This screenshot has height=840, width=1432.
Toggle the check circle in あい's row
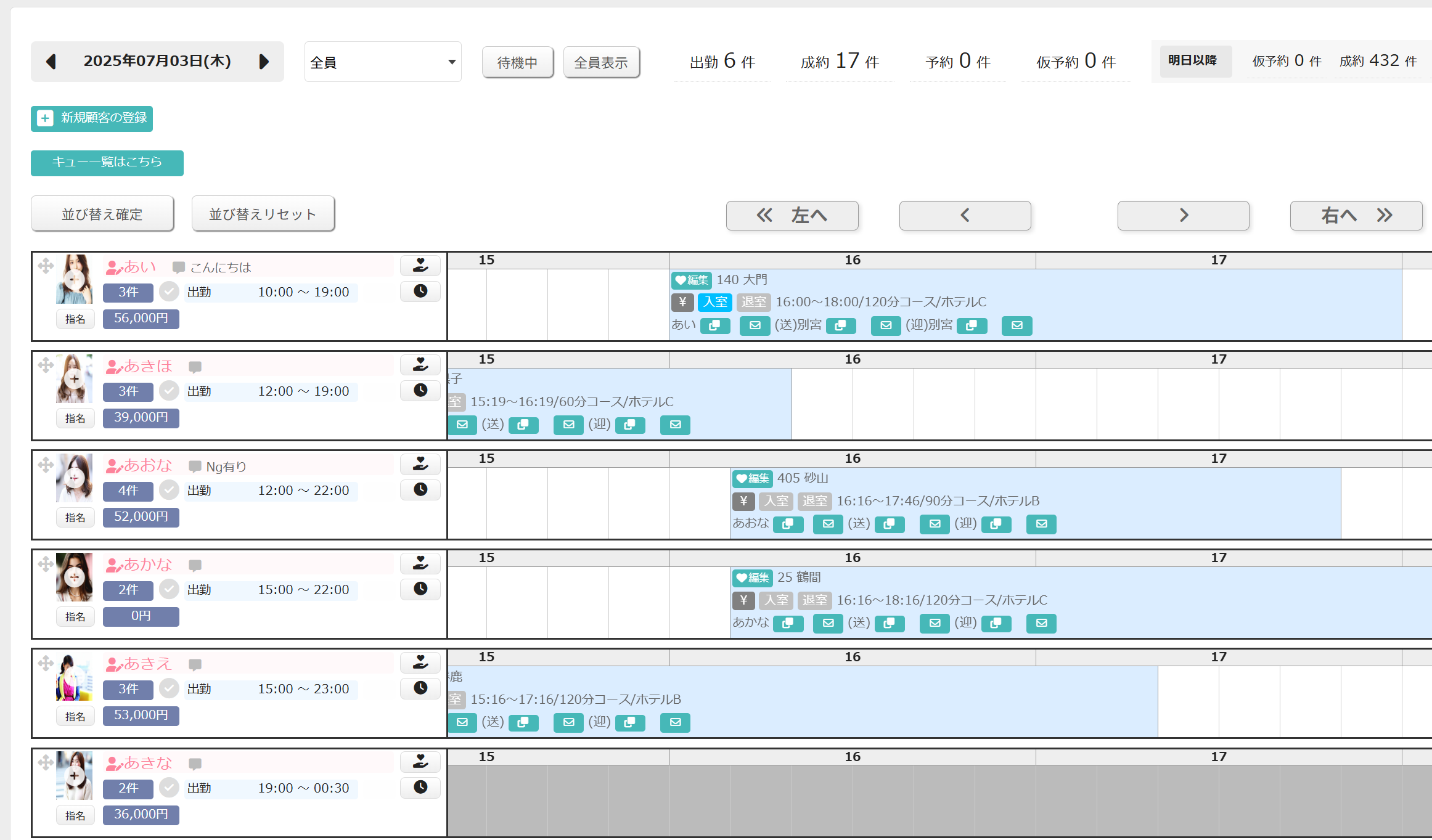coord(169,291)
